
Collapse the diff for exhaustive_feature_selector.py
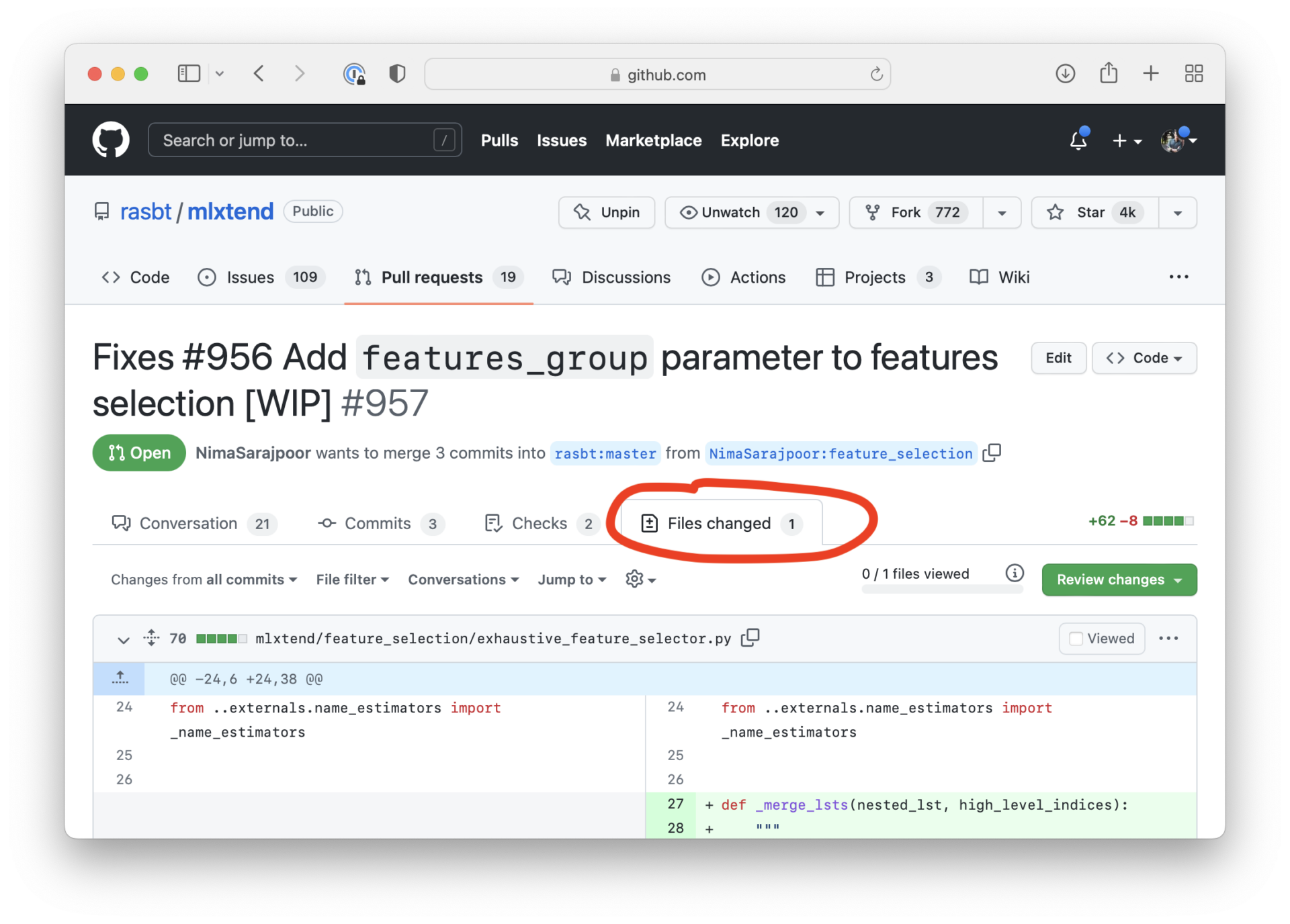[123, 639]
